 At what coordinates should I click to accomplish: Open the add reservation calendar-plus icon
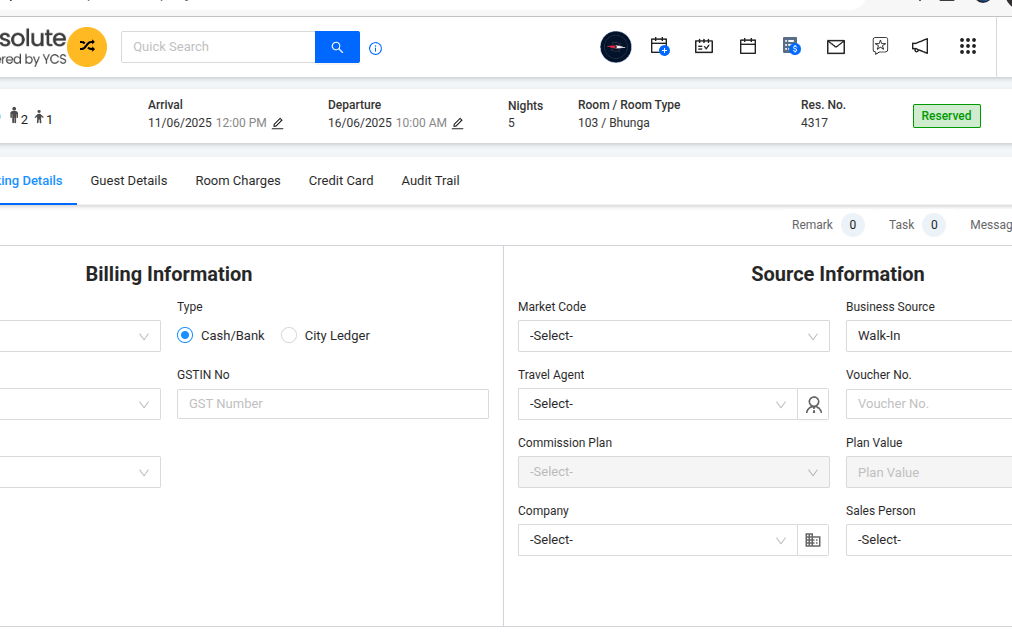[x=659, y=46]
